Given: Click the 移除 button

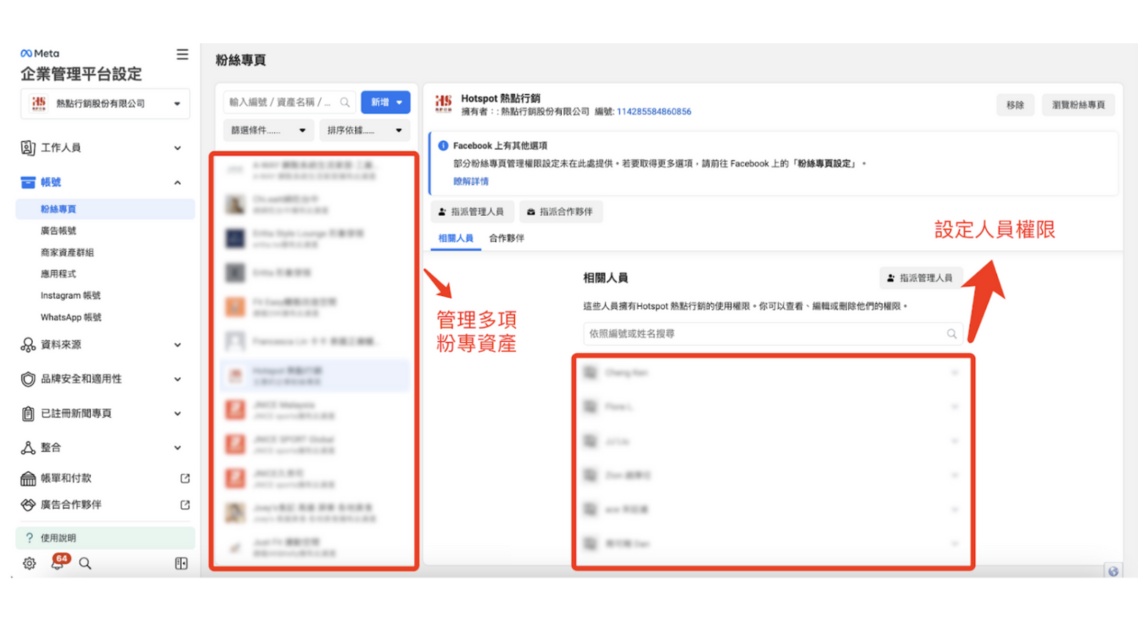Looking at the screenshot, I should tap(1015, 105).
